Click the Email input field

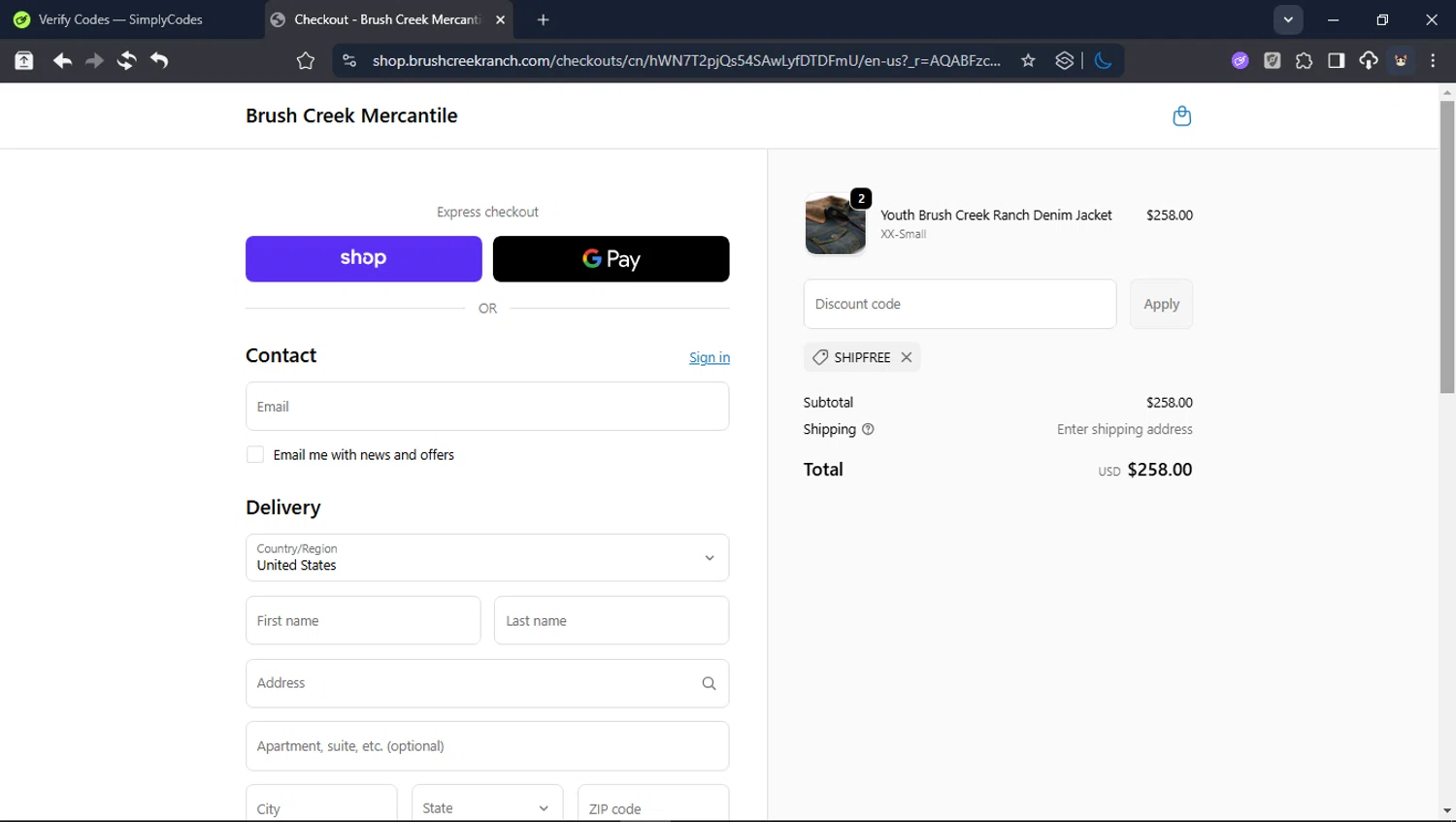point(487,407)
